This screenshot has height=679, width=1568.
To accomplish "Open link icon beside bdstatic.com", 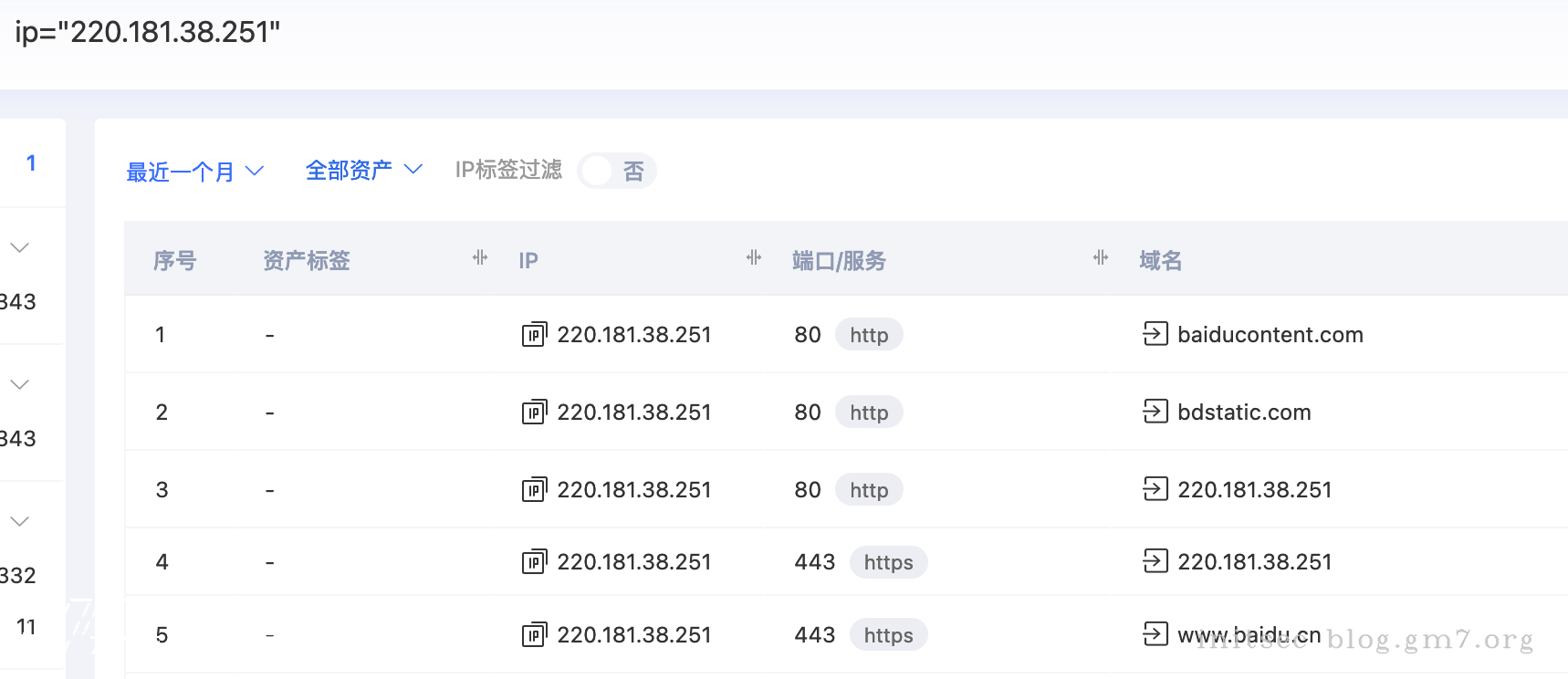I will click(x=1155, y=412).
